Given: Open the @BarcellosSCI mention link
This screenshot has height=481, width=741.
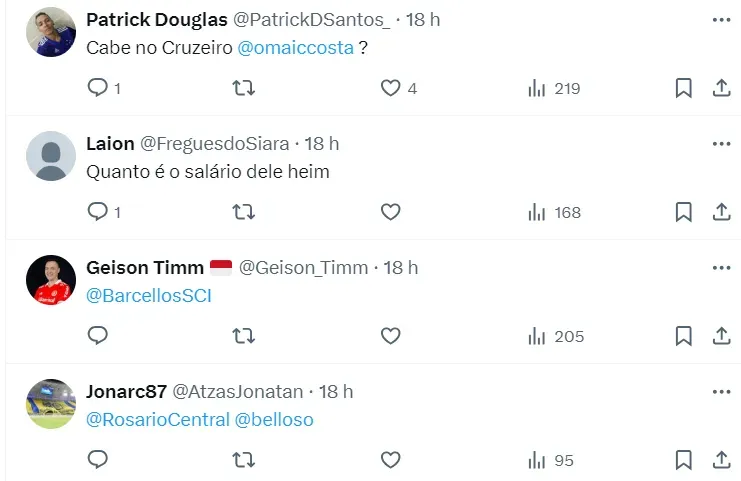Looking at the screenshot, I should coord(149,296).
